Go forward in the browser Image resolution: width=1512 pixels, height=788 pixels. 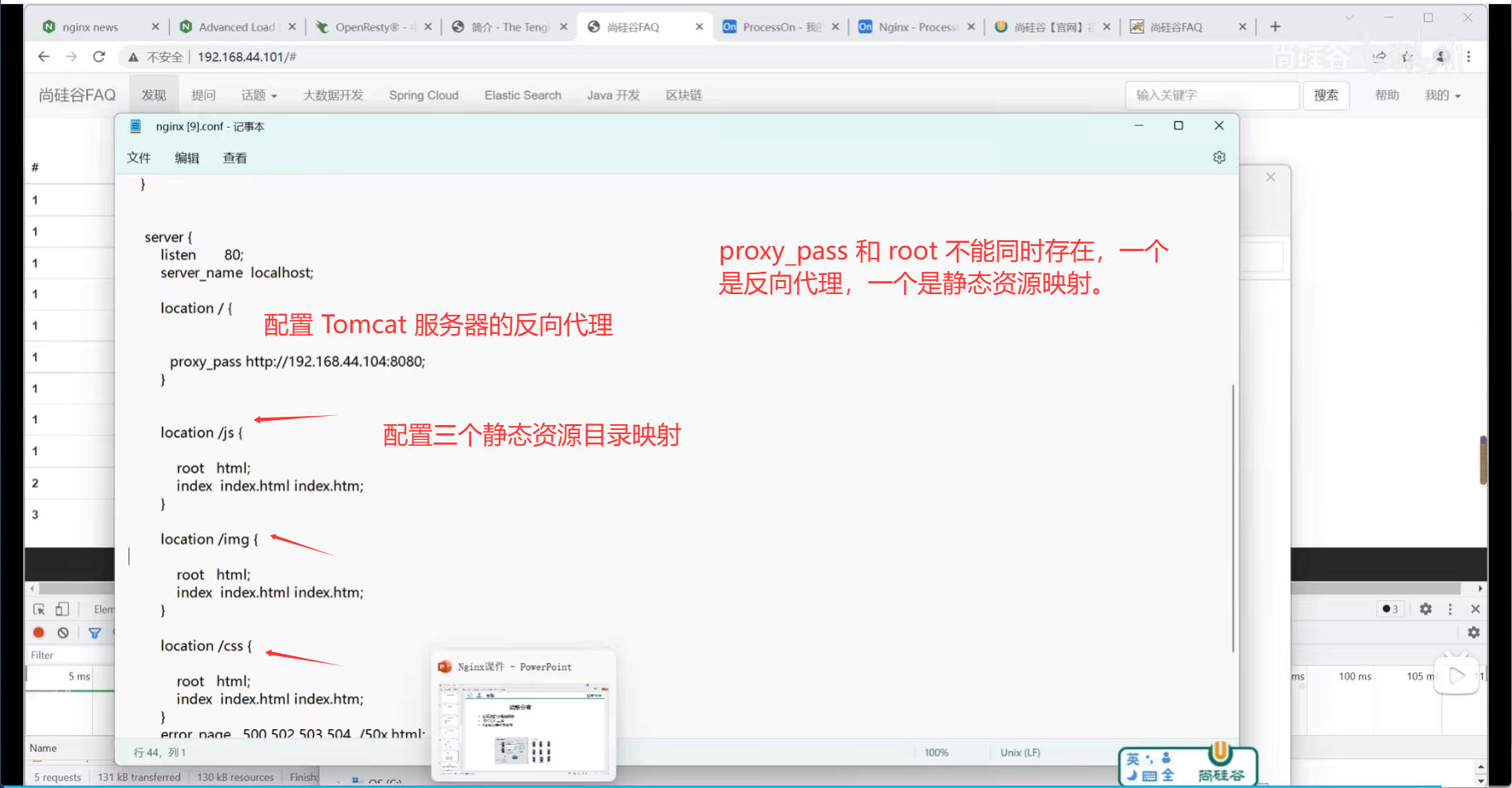(x=71, y=56)
